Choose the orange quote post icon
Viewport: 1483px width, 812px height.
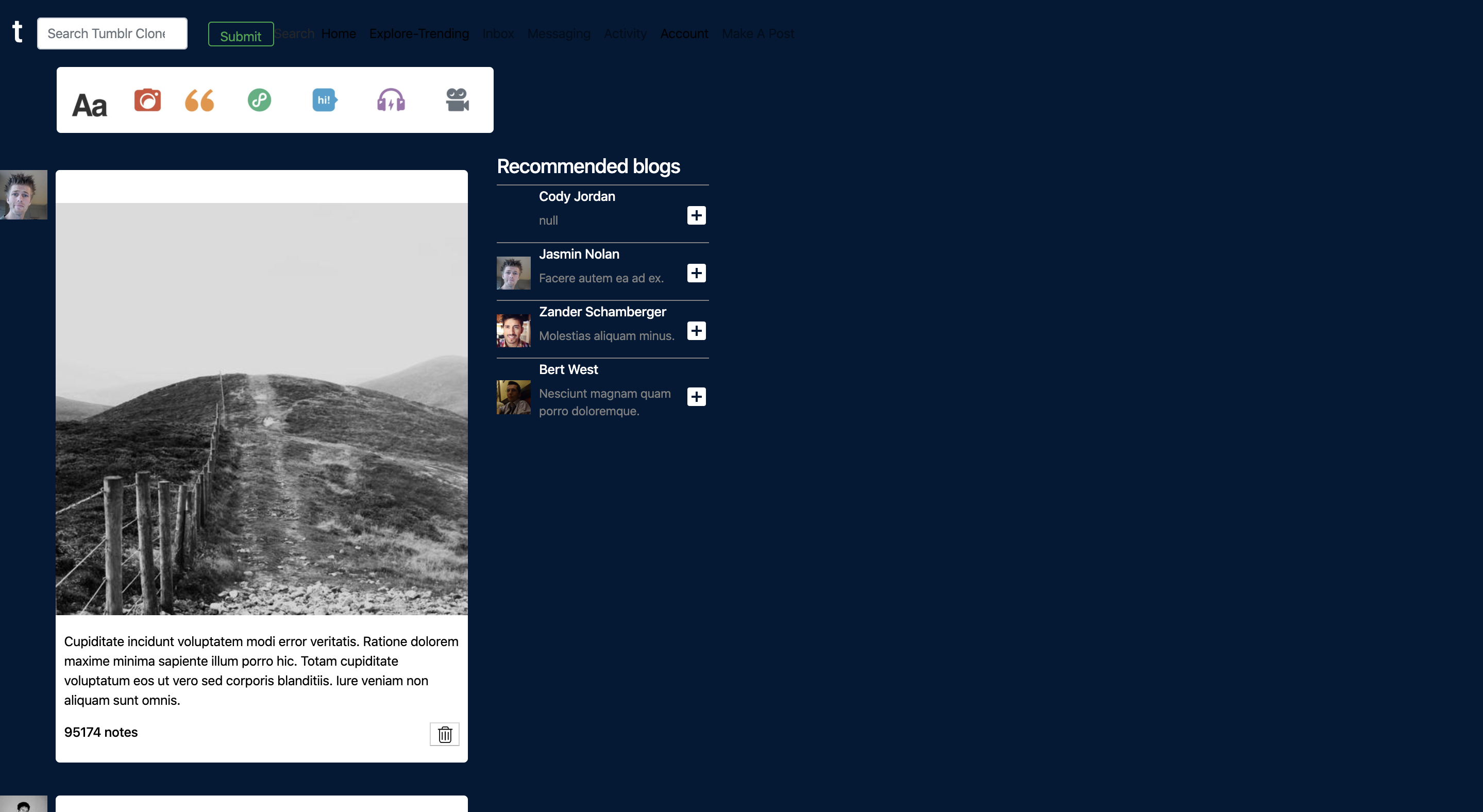199,100
